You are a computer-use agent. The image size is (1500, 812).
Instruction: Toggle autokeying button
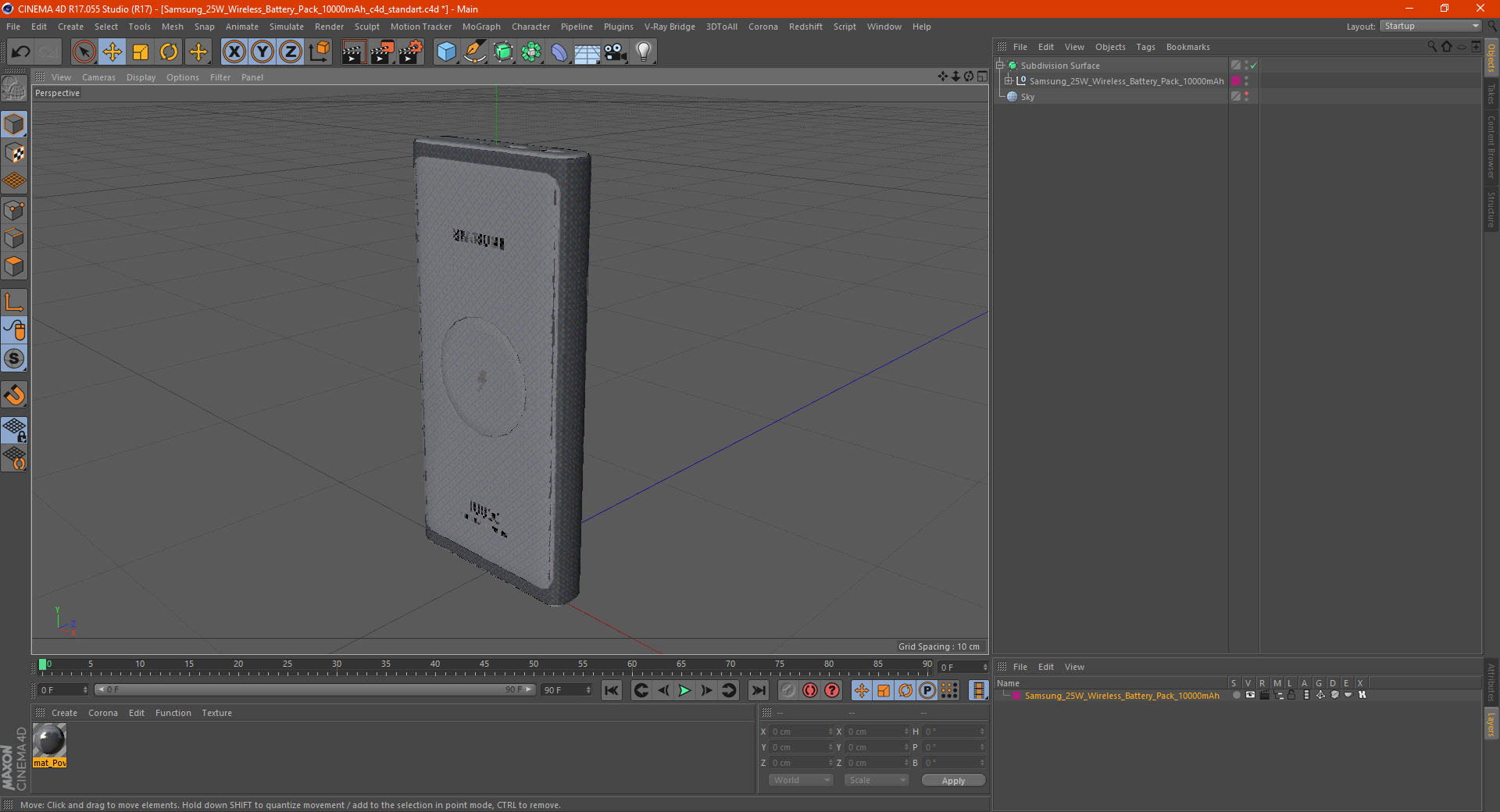[x=810, y=690]
